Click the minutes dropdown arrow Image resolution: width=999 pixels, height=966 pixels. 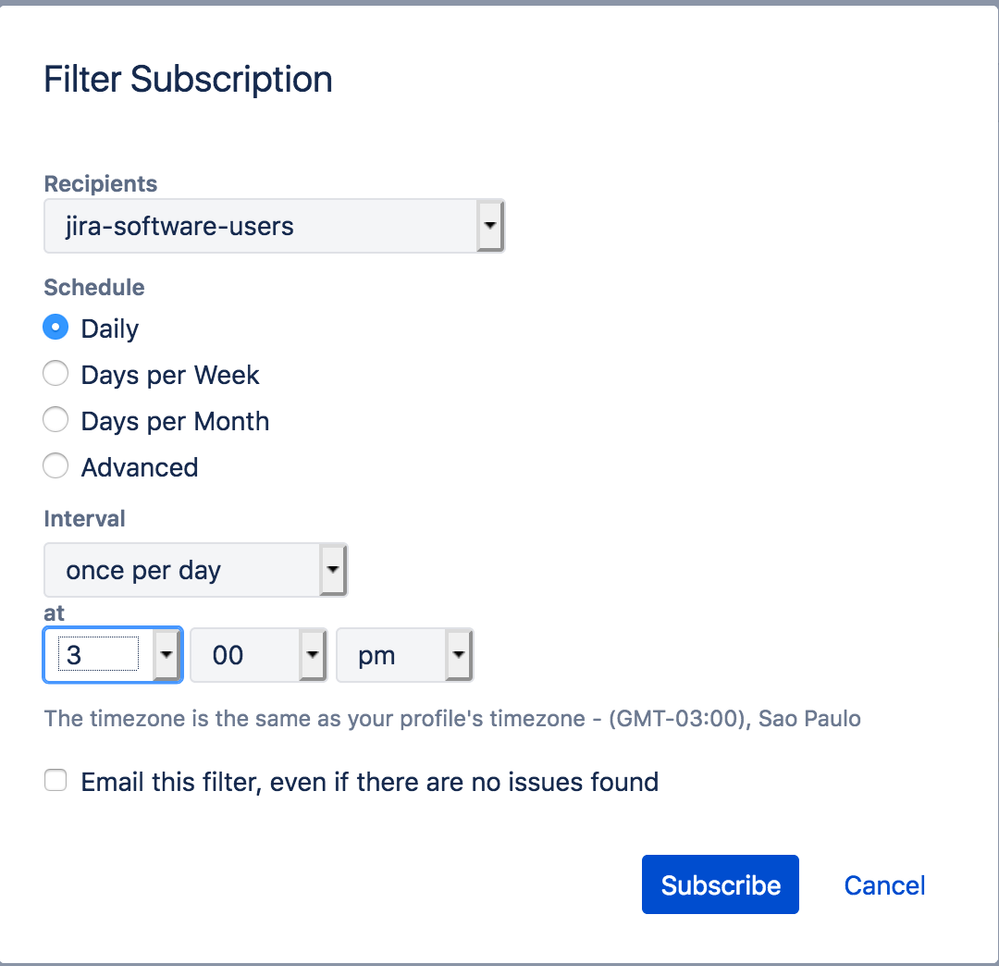coord(311,655)
